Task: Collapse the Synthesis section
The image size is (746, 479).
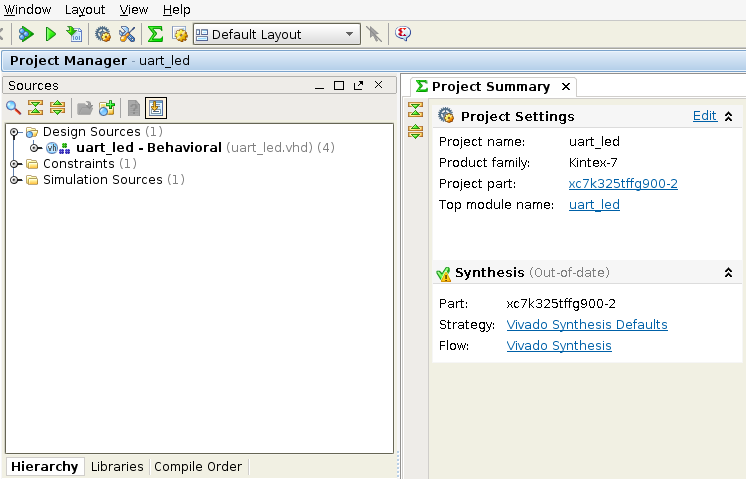Action: tap(728, 273)
